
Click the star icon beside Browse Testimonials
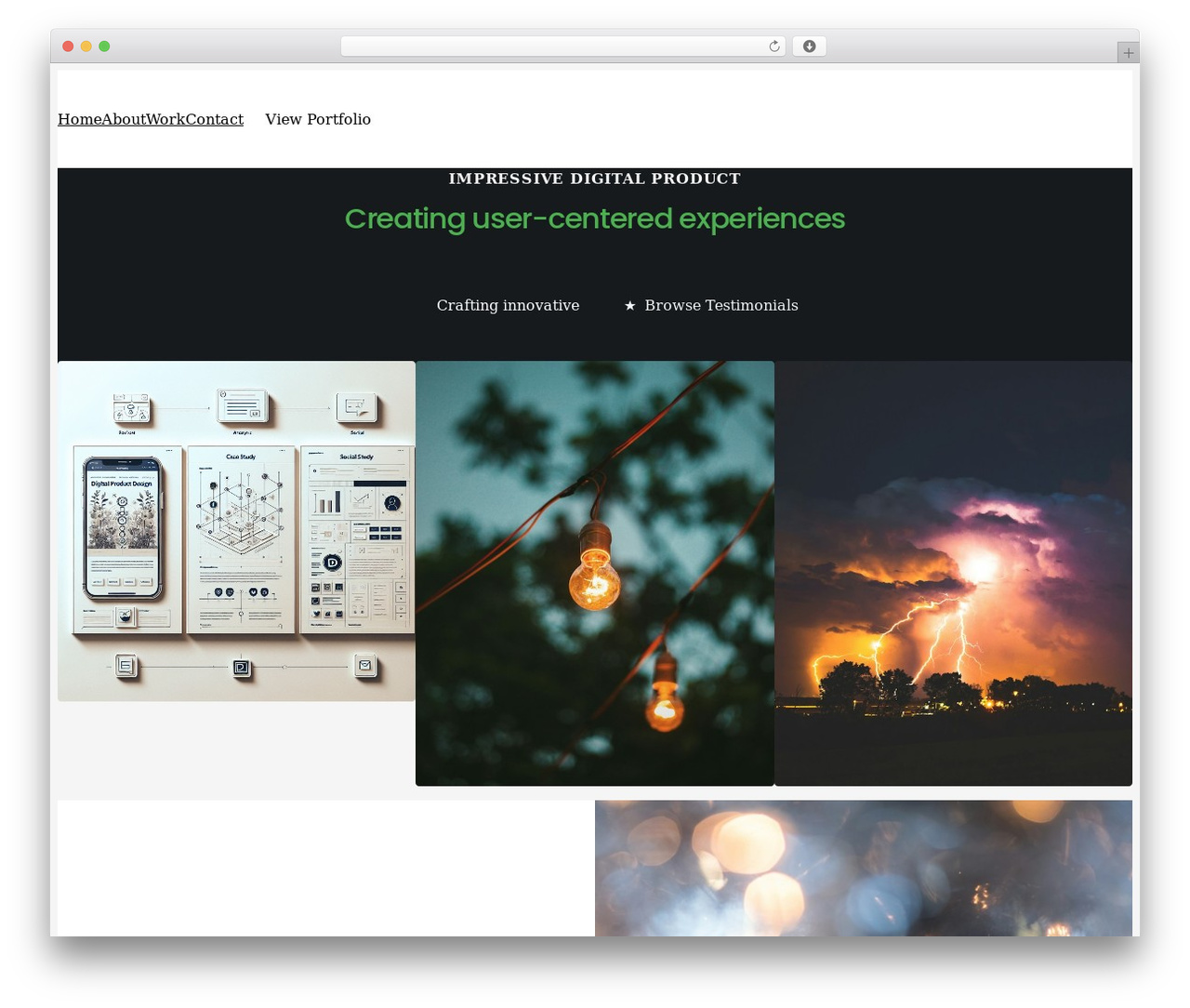pyautogui.click(x=629, y=305)
